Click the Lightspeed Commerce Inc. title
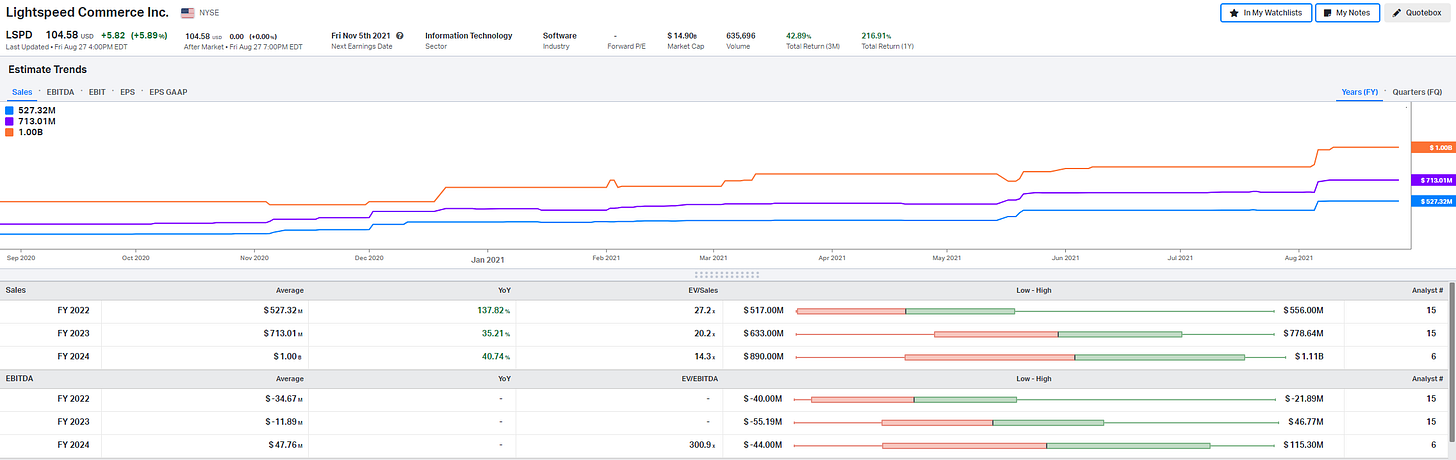Screen dimensions: 1456x460 click(88, 13)
